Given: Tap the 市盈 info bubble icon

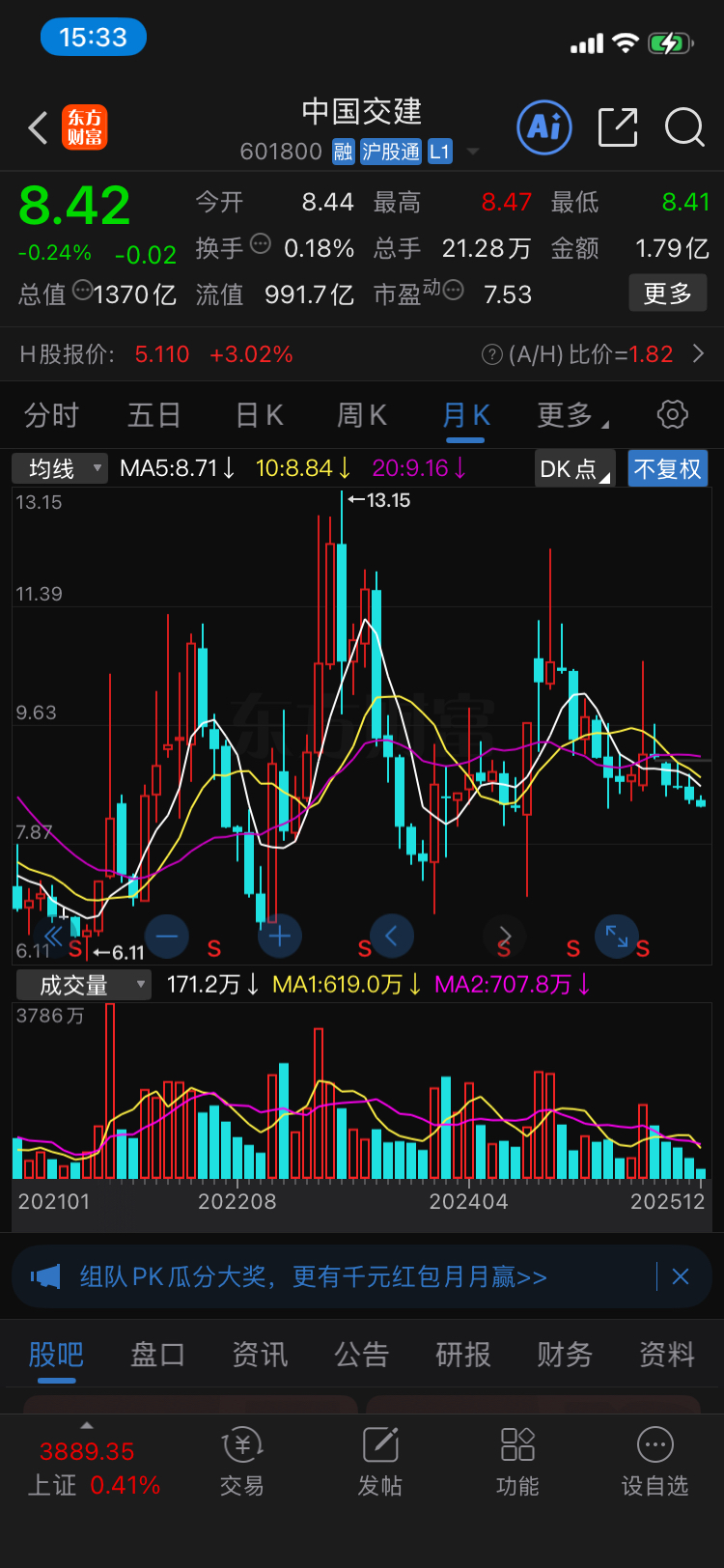Looking at the screenshot, I should pyautogui.click(x=452, y=290).
